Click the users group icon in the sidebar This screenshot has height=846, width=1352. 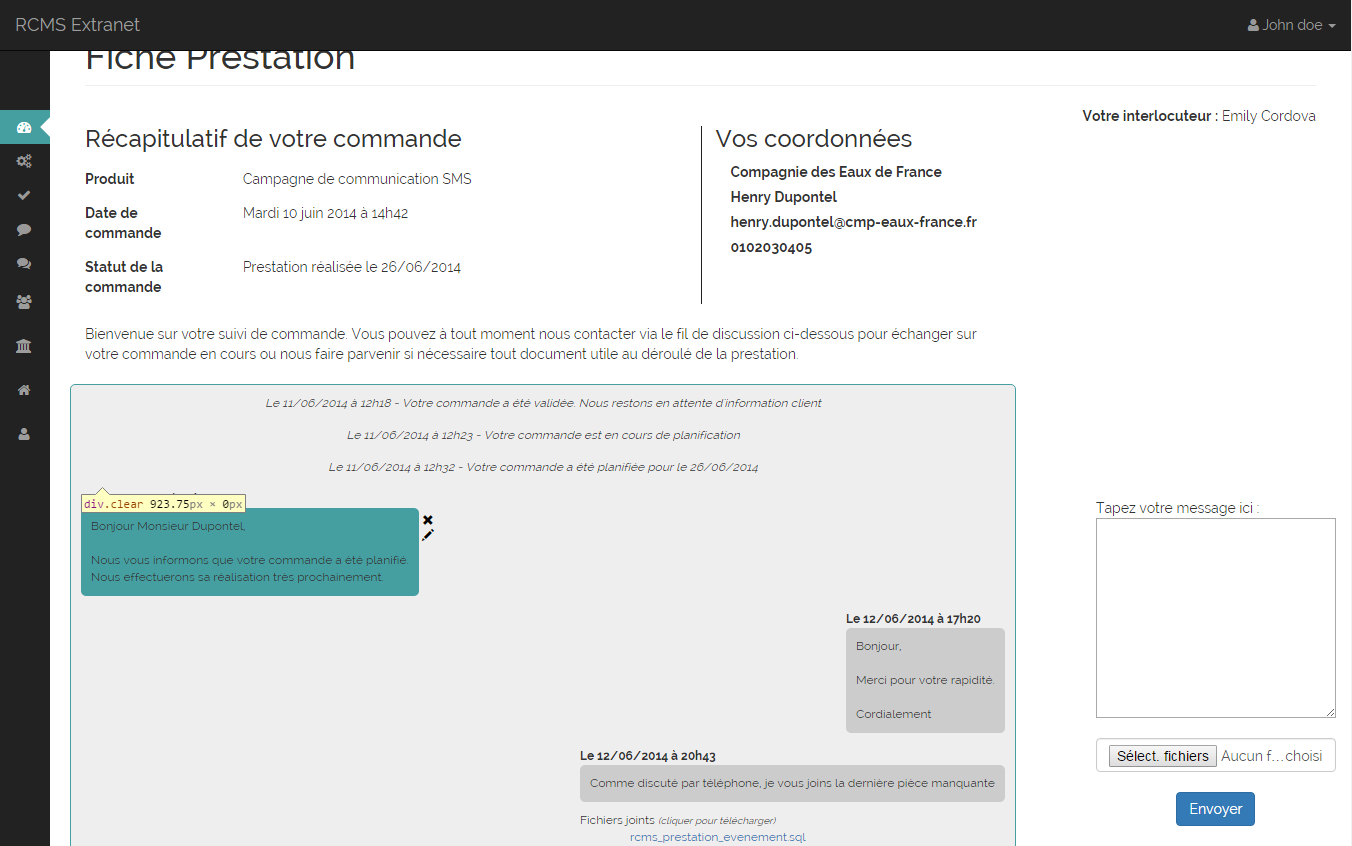click(24, 301)
